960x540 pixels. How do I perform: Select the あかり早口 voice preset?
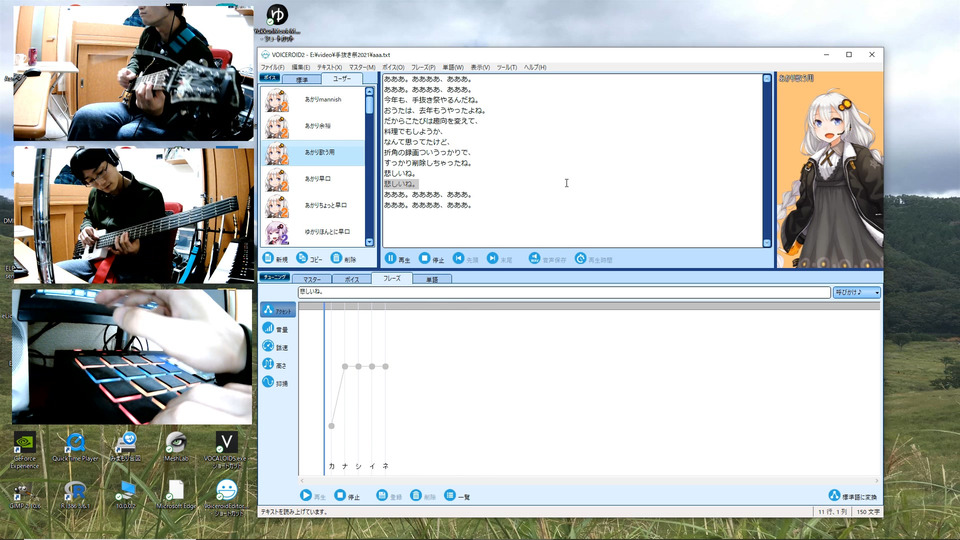tap(313, 179)
